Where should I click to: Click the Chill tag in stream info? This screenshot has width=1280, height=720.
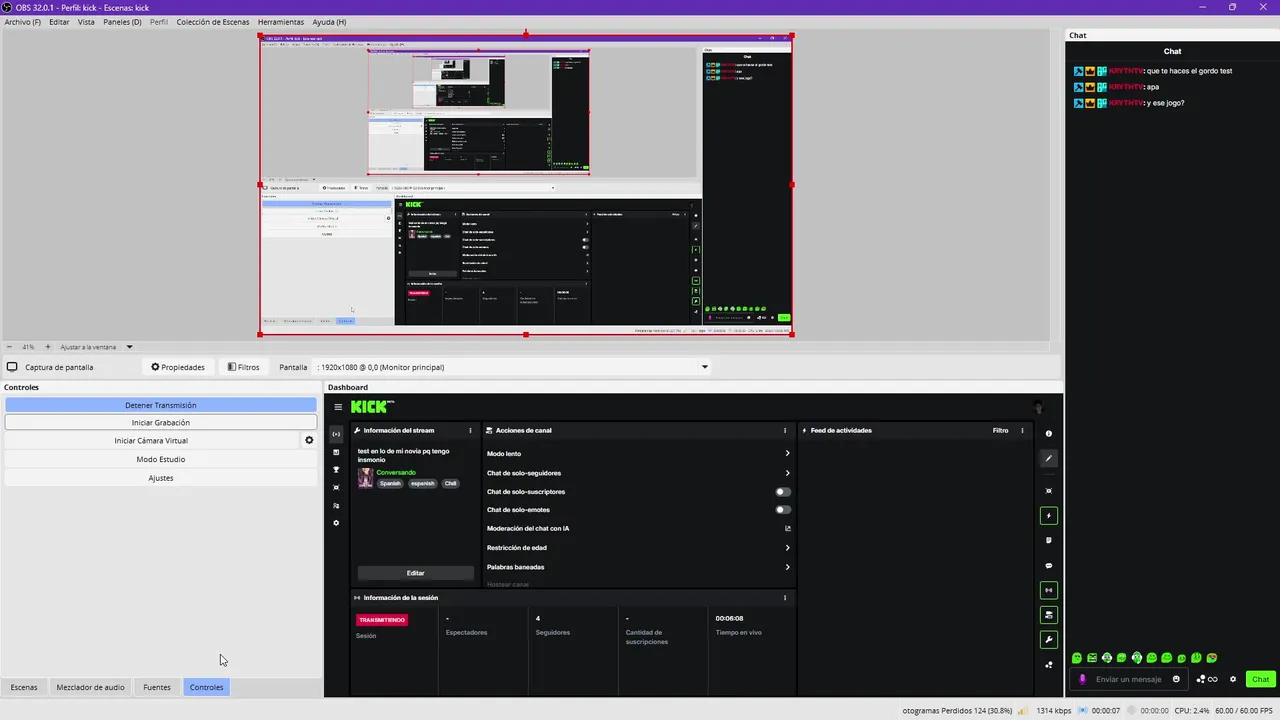pos(450,483)
